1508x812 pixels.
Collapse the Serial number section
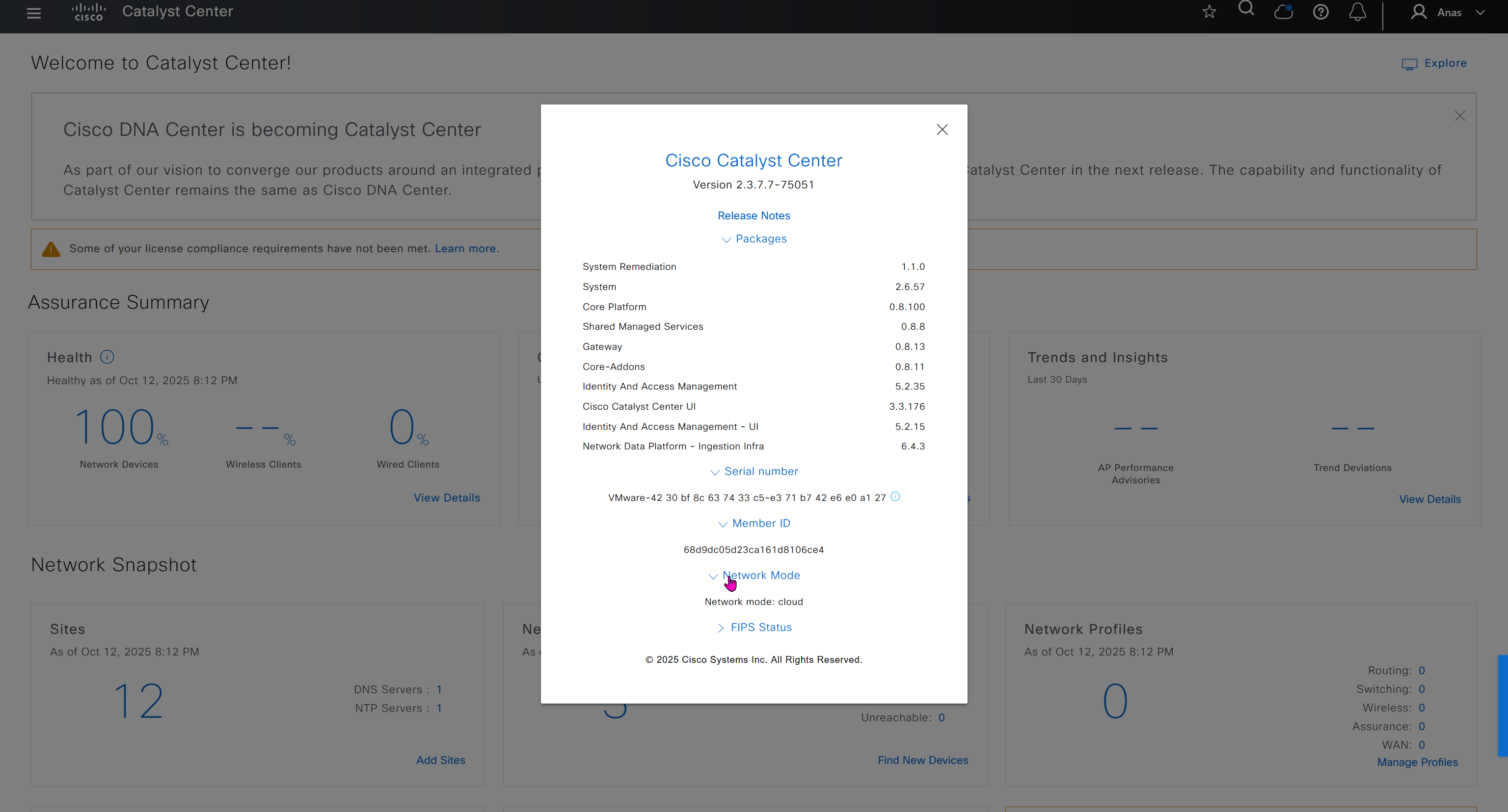coord(754,471)
